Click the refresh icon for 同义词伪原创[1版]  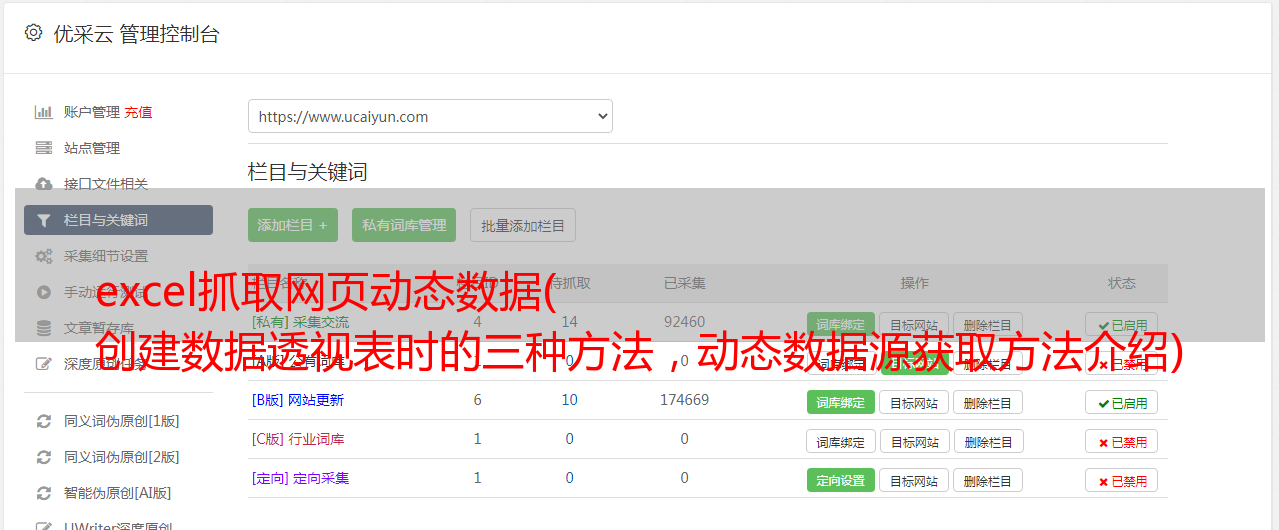pos(43,421)
